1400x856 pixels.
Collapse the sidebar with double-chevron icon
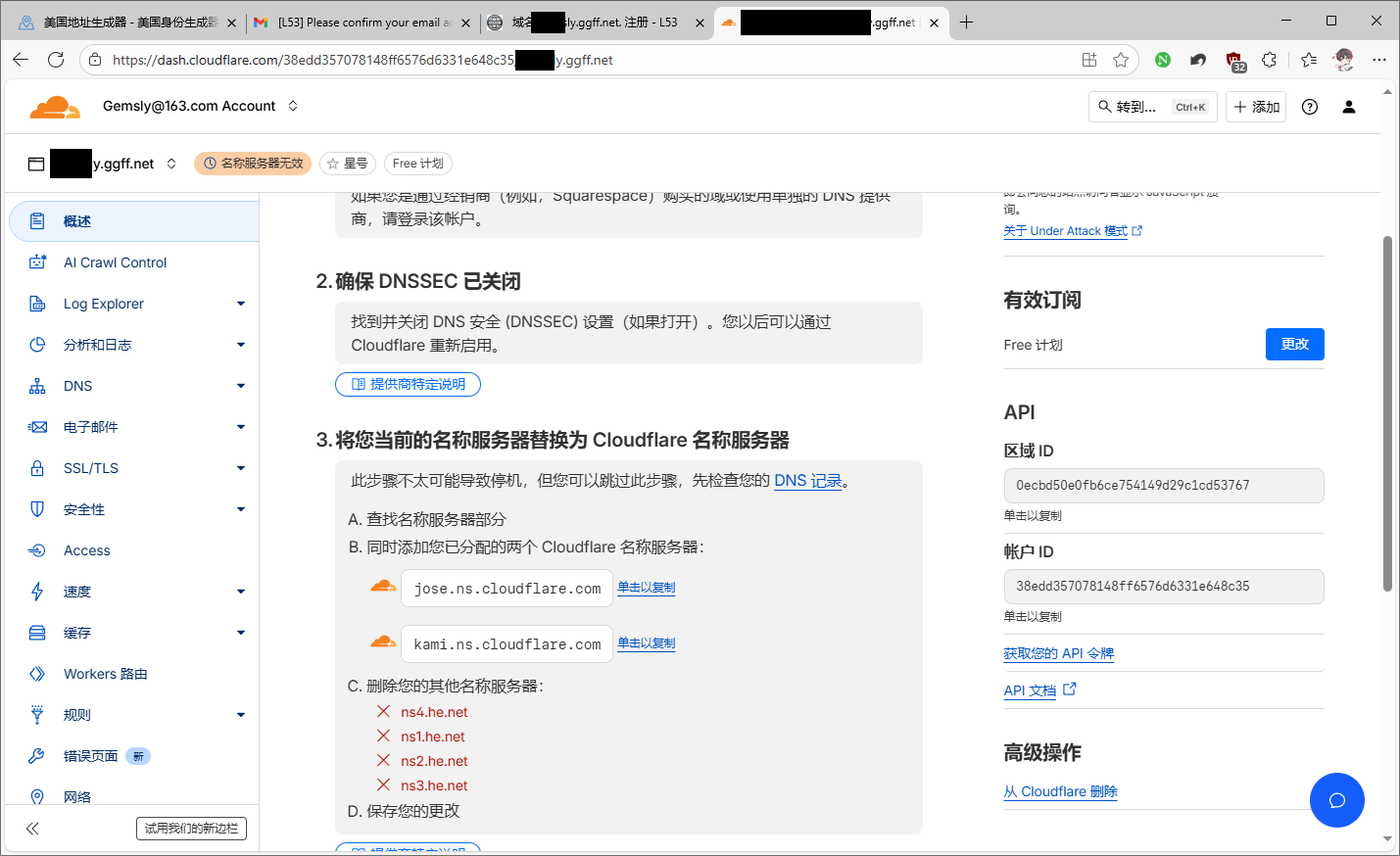point(32,829)
